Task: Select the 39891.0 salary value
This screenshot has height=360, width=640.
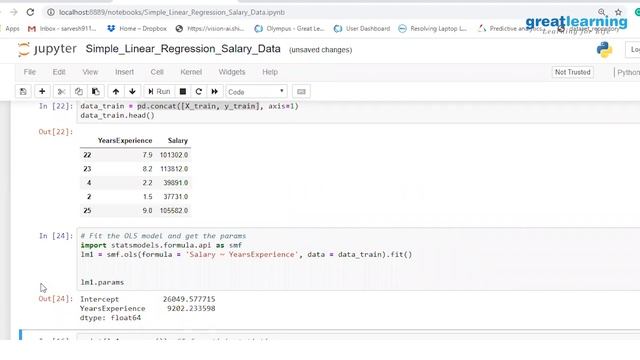Action: pyautogui.click(x=176, y=183)
